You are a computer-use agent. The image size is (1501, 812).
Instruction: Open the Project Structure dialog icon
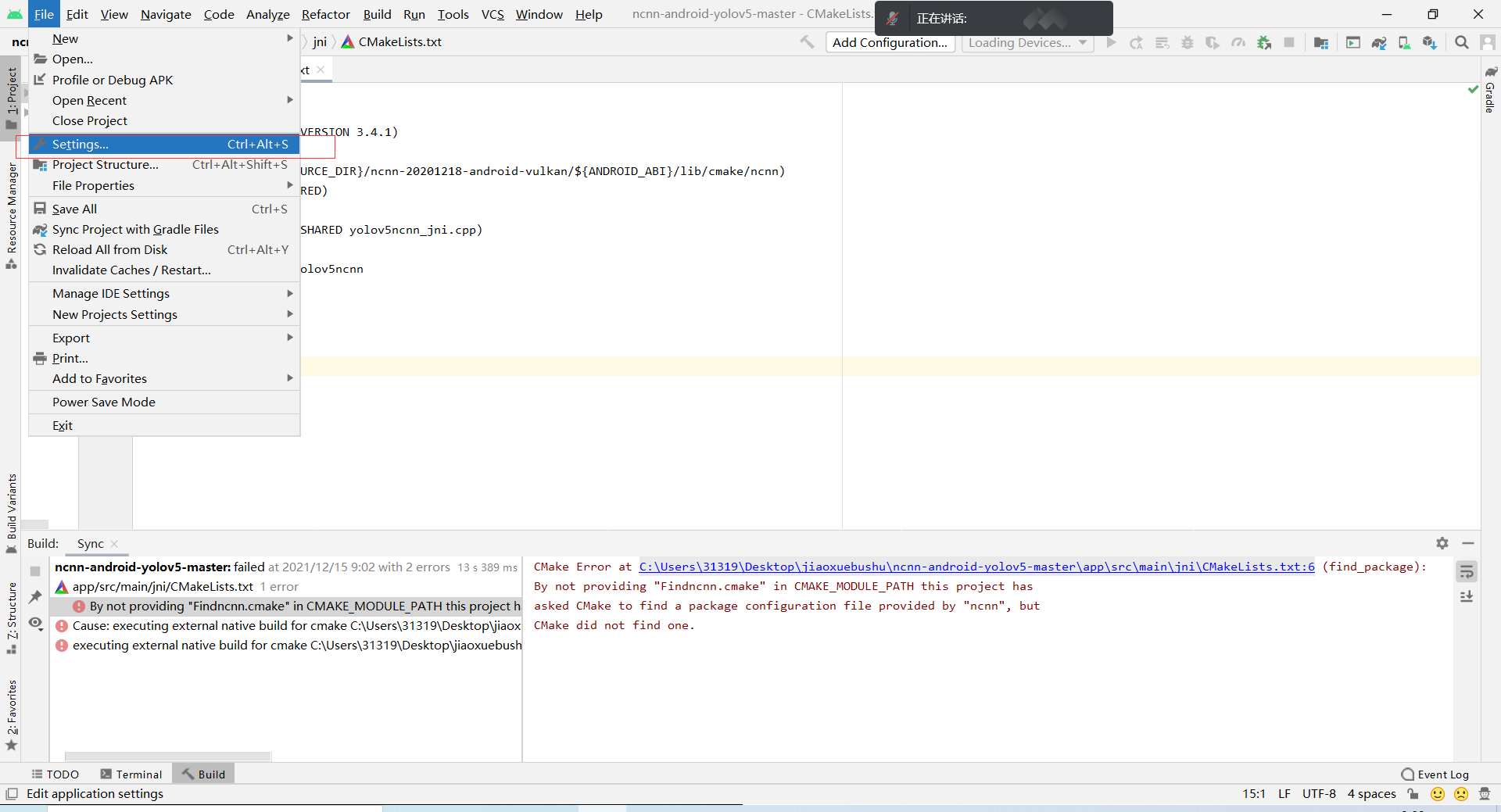pos(1321,43)
